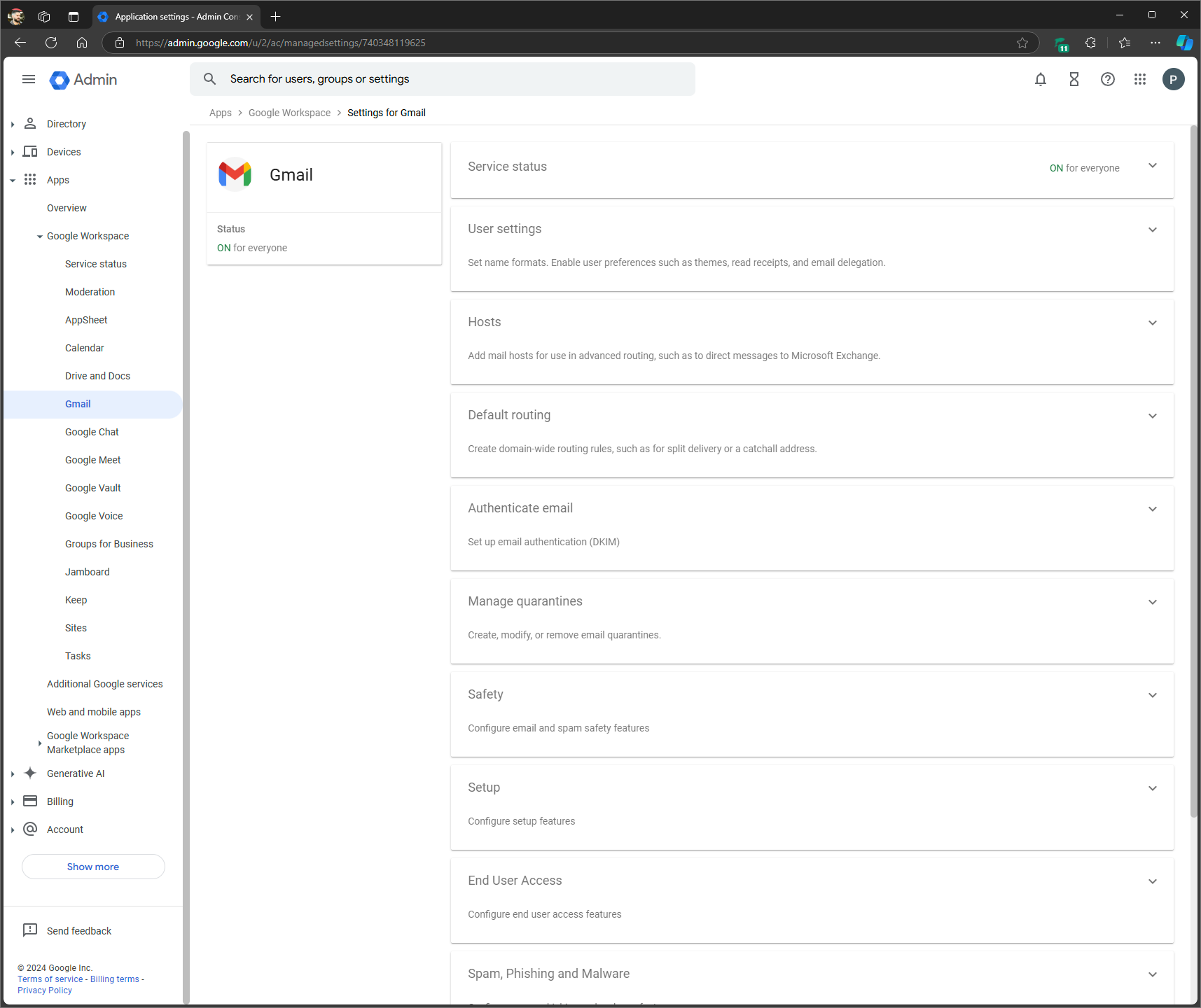Viewport: 1201px width, 1008px height.
Task: Select Moderation in sidebar
Action: [90, 292]
